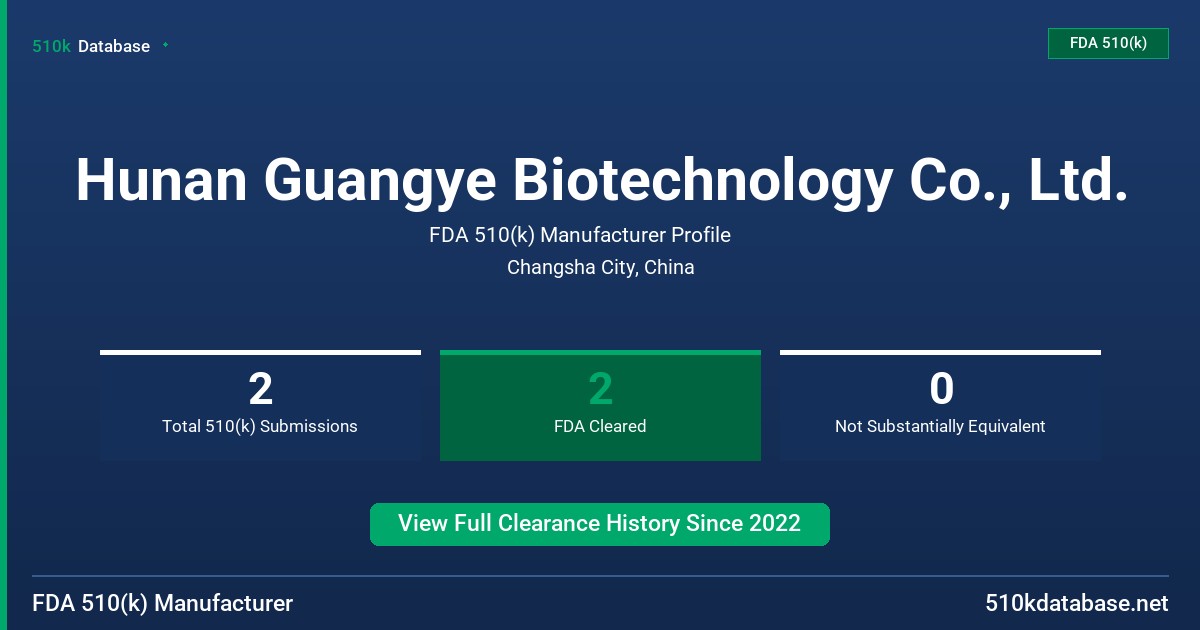Click the FDA 510(k) badge button
Image resolution: width=1200 pixels, height=630 pixels.
coord(1108,43)
